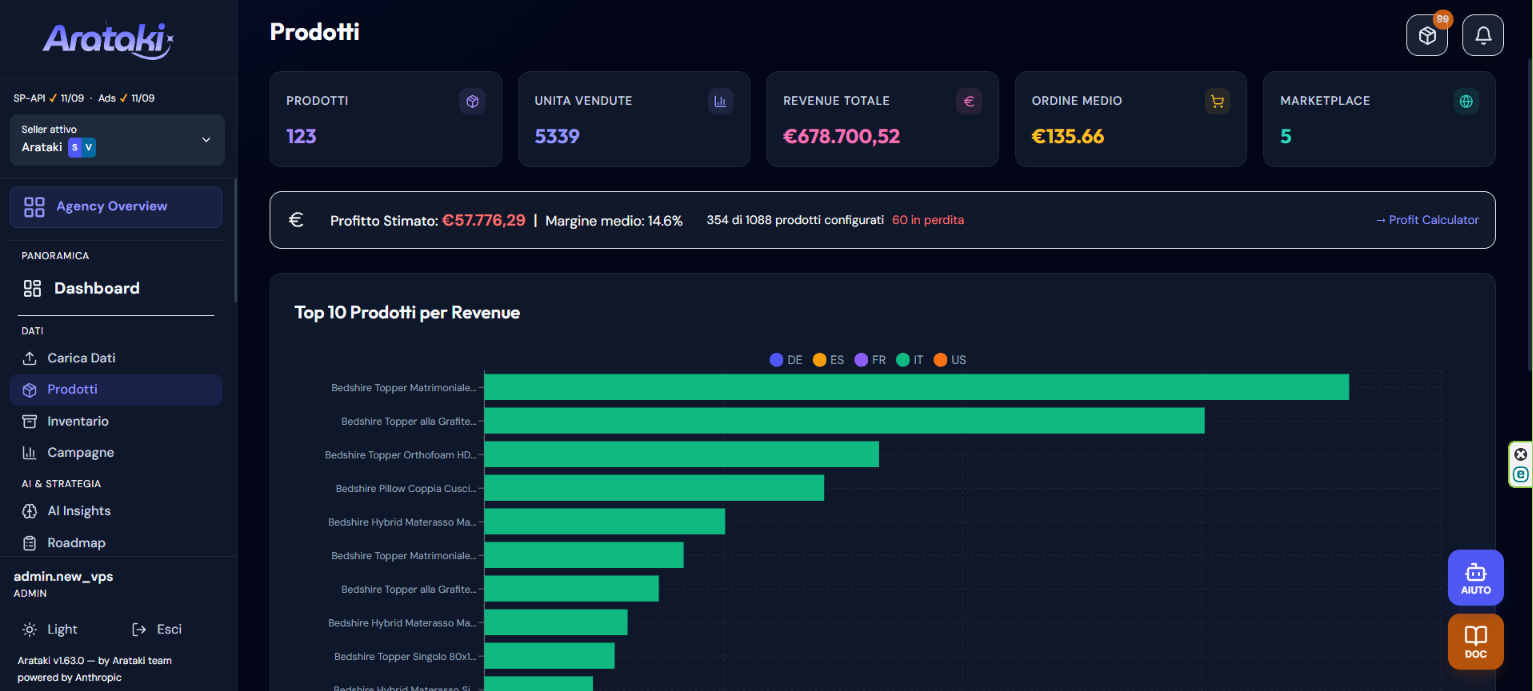Click the admin.new_vps username
This screenshot has width=1533, height=691.
click(63, 577)
